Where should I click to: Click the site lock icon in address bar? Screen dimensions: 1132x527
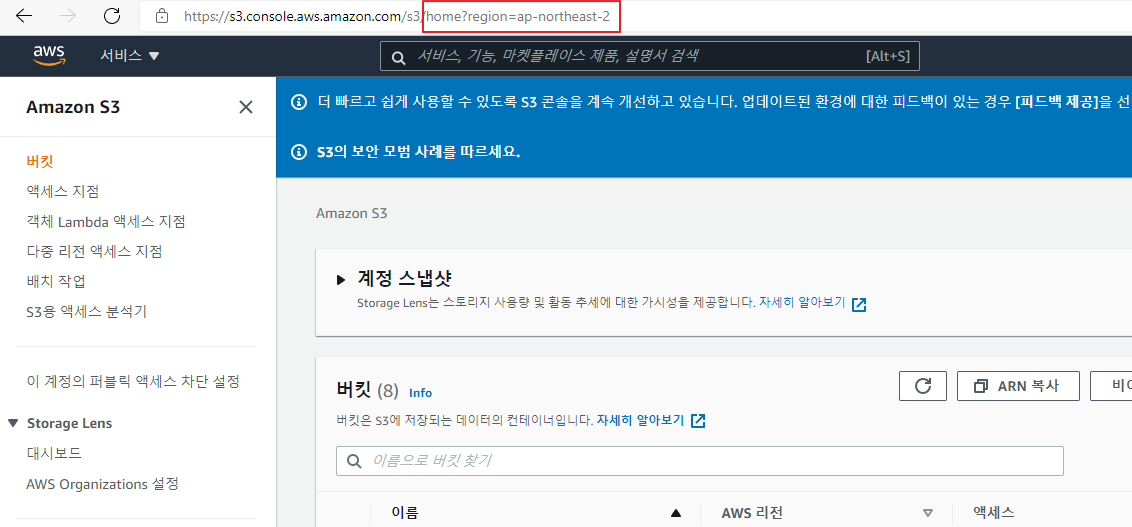pos(161,16)
